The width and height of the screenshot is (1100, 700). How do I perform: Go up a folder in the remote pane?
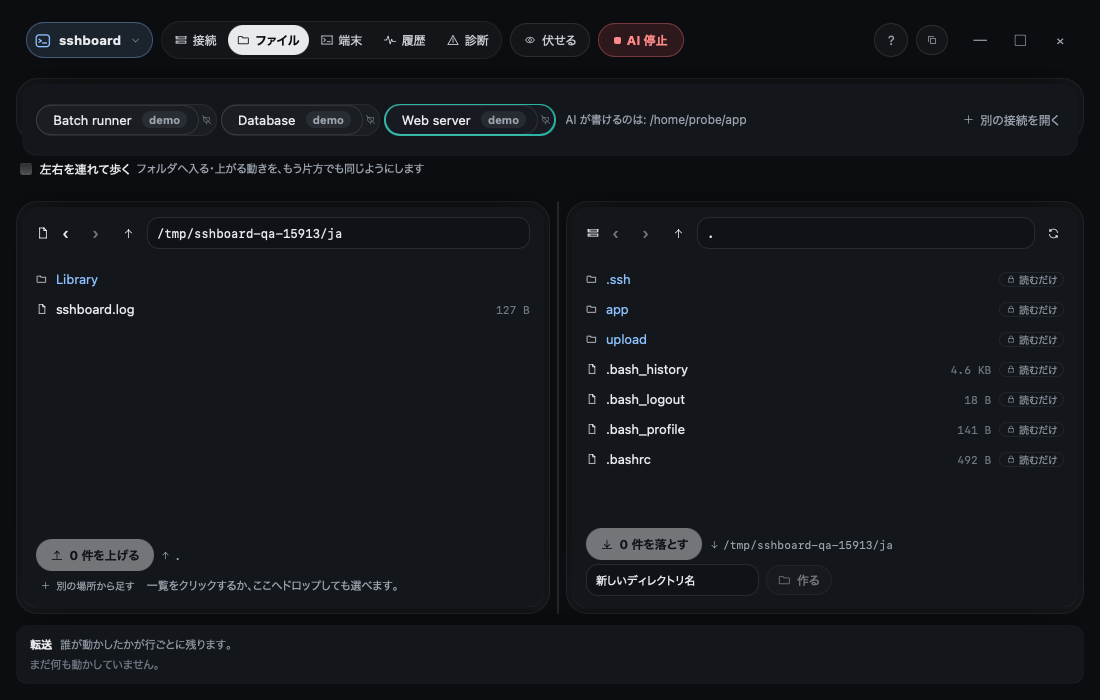point(678,234)
